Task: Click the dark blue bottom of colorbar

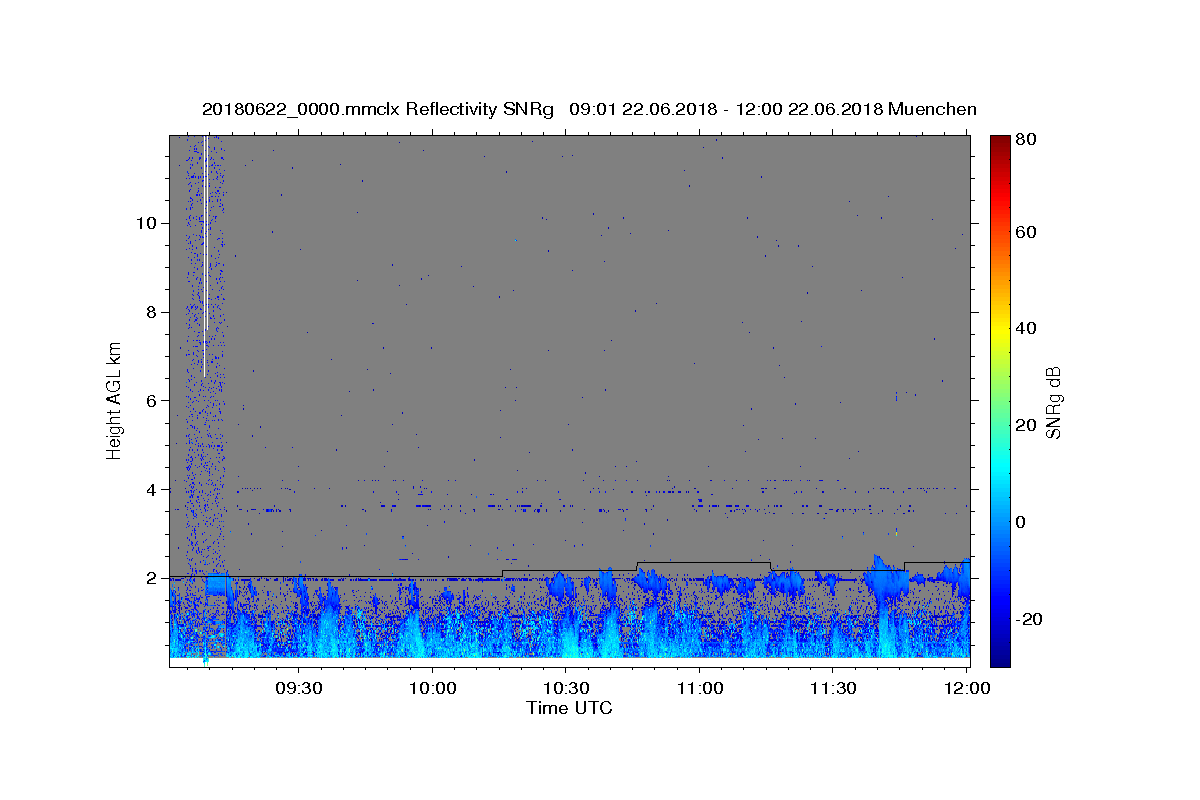Action: (1000, 655)
